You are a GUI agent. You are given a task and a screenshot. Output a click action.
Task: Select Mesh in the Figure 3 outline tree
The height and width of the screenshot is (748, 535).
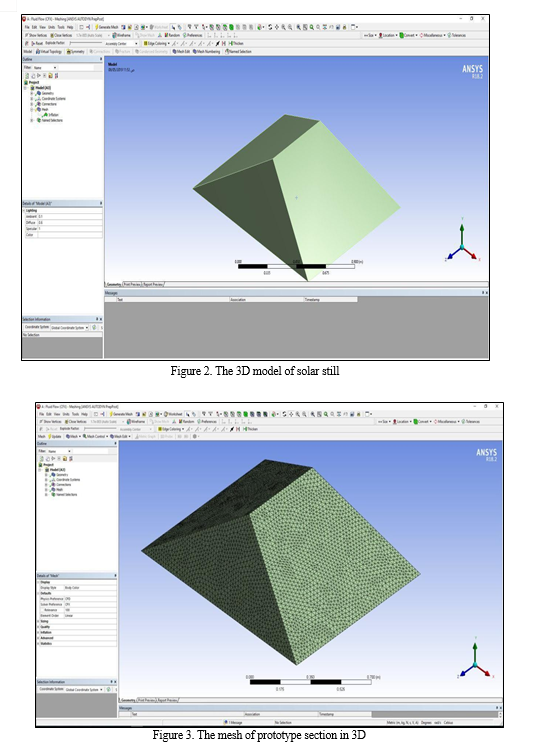57,489
